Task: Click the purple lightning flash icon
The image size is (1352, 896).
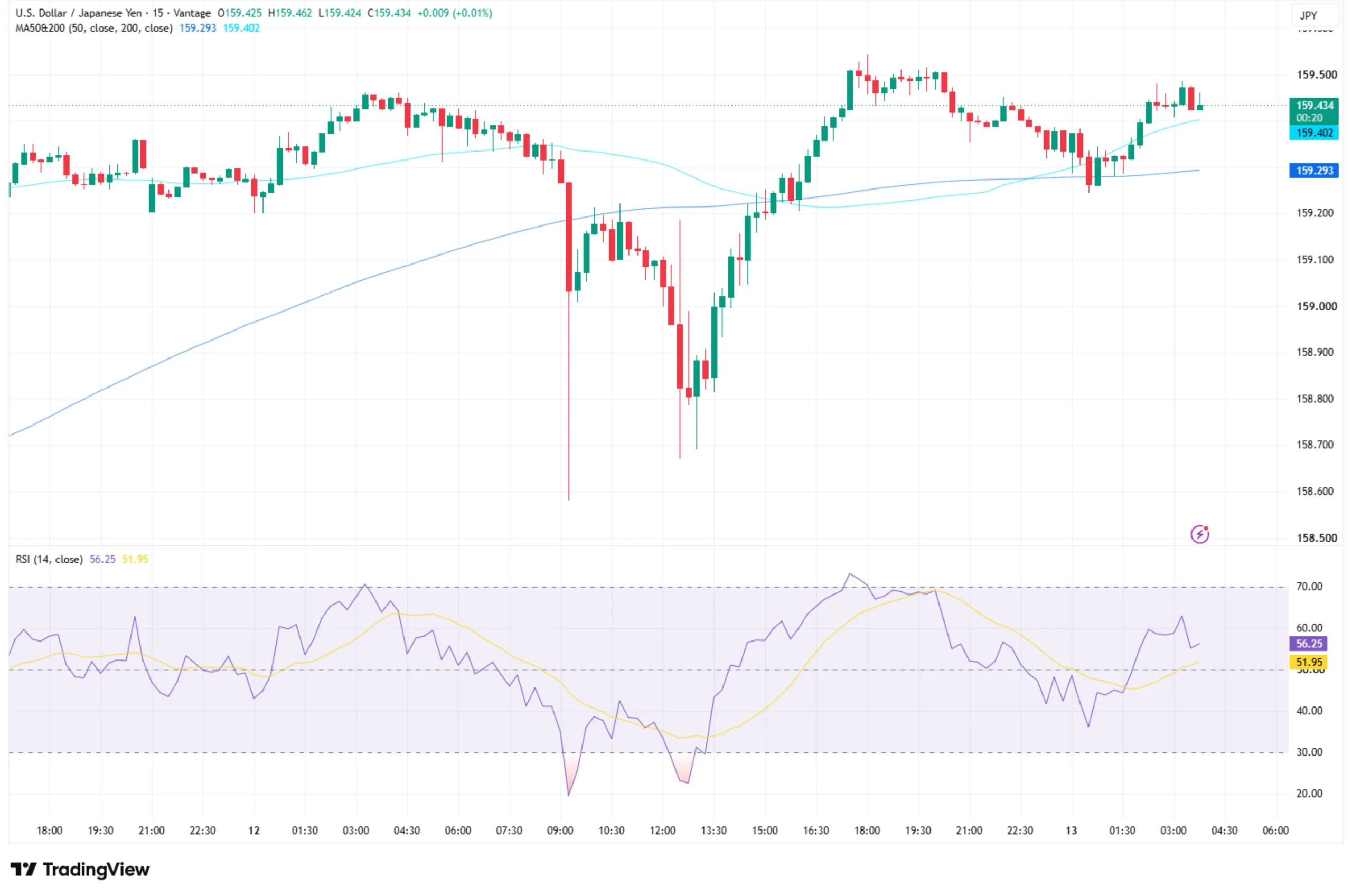Action: click(x=1199, y=534)
